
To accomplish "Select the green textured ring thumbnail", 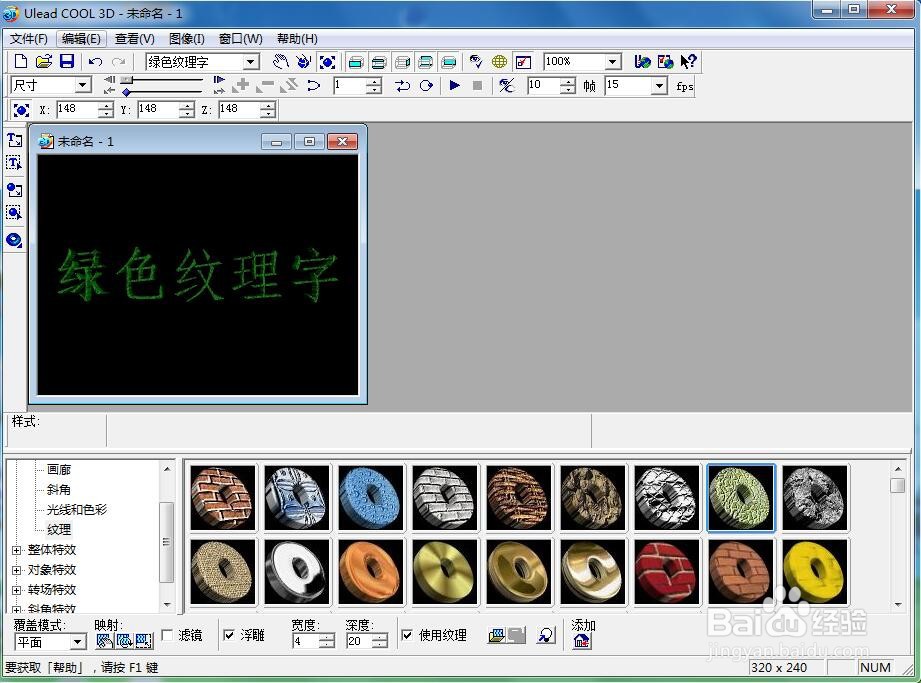I will 741,498.
